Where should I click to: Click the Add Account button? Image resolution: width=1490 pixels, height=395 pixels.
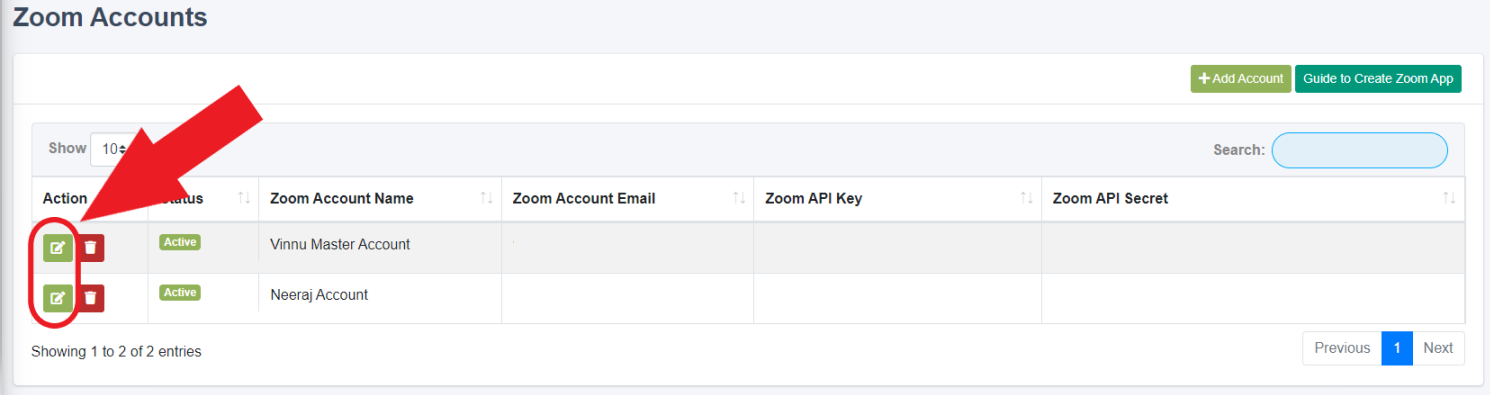1240,79
